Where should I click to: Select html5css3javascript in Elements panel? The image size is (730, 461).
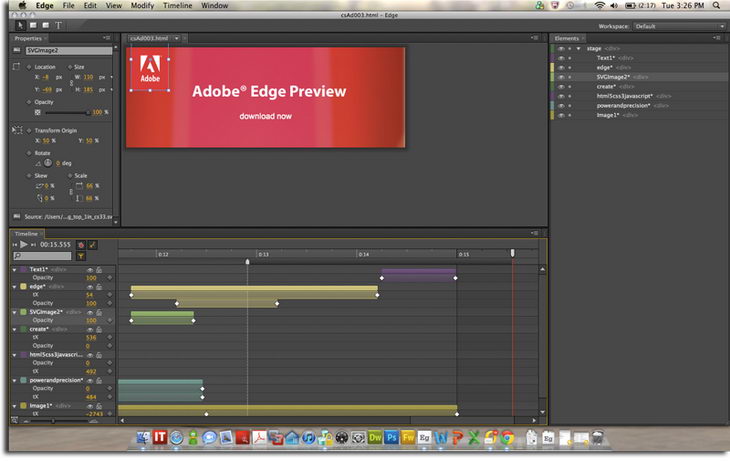[x=624, y=96]
